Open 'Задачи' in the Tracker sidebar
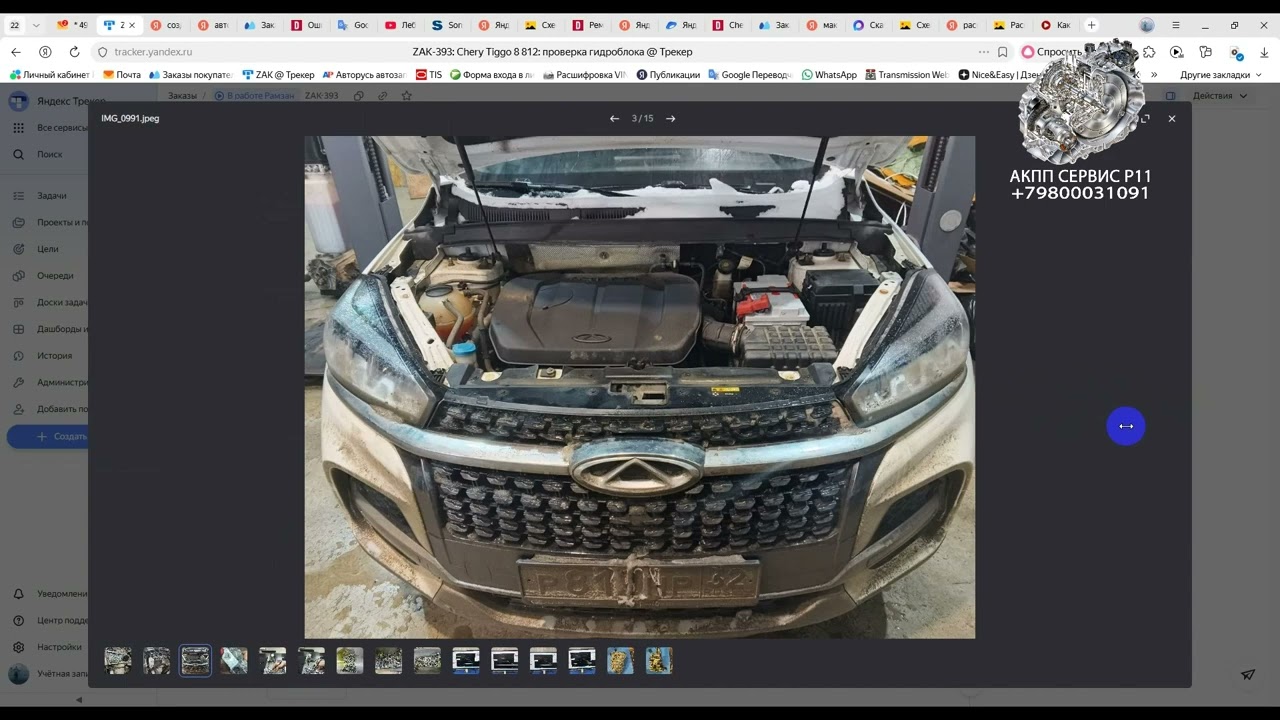 [x=51, y=196]
